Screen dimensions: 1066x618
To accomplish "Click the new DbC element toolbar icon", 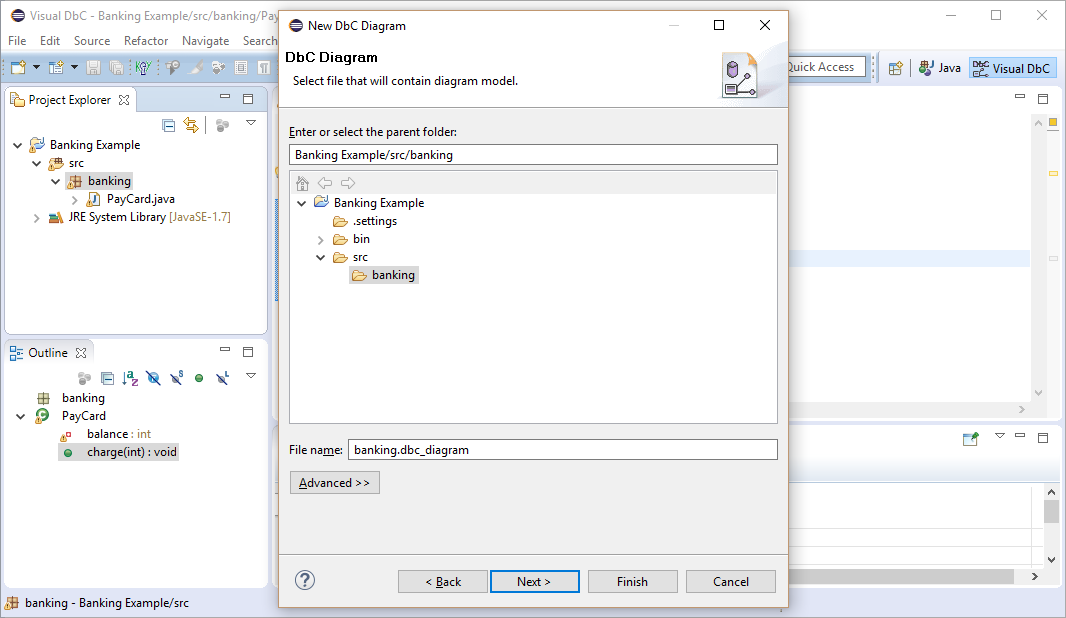I will click(x=56, y=67).
